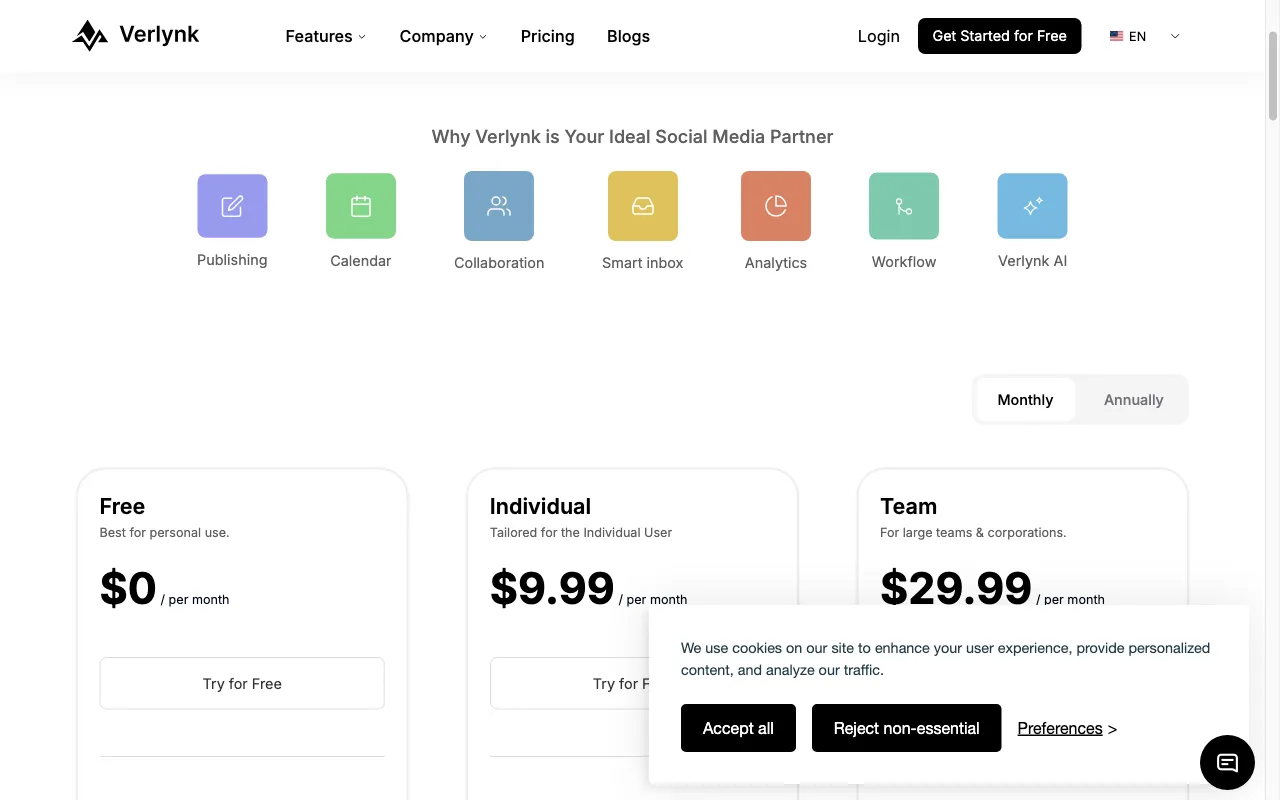The image size is (1280, 800).
Task: Click Get Started for Free button
Action: coord(999,36)
